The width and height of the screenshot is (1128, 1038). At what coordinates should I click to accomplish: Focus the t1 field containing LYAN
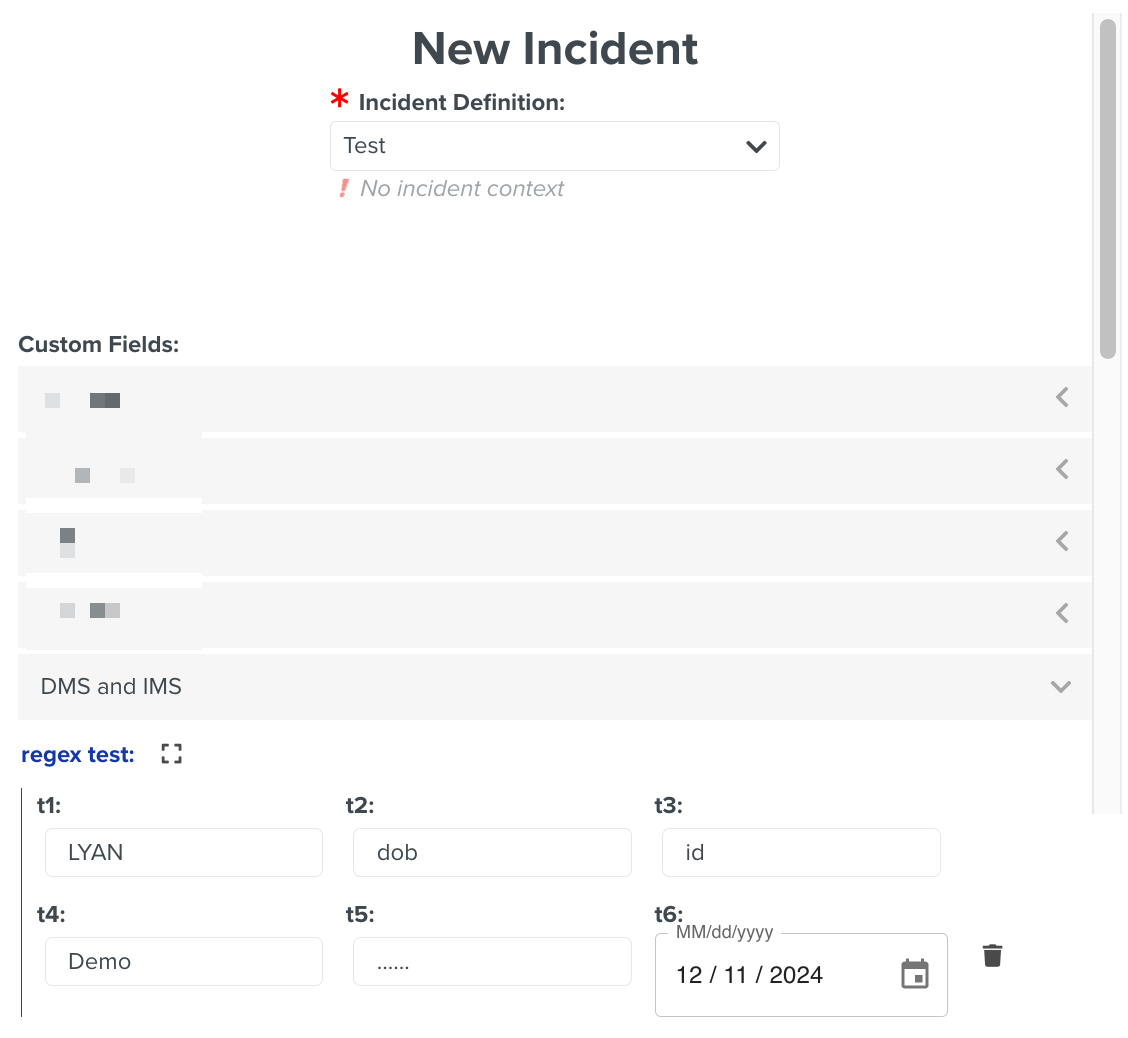point(183,852)
